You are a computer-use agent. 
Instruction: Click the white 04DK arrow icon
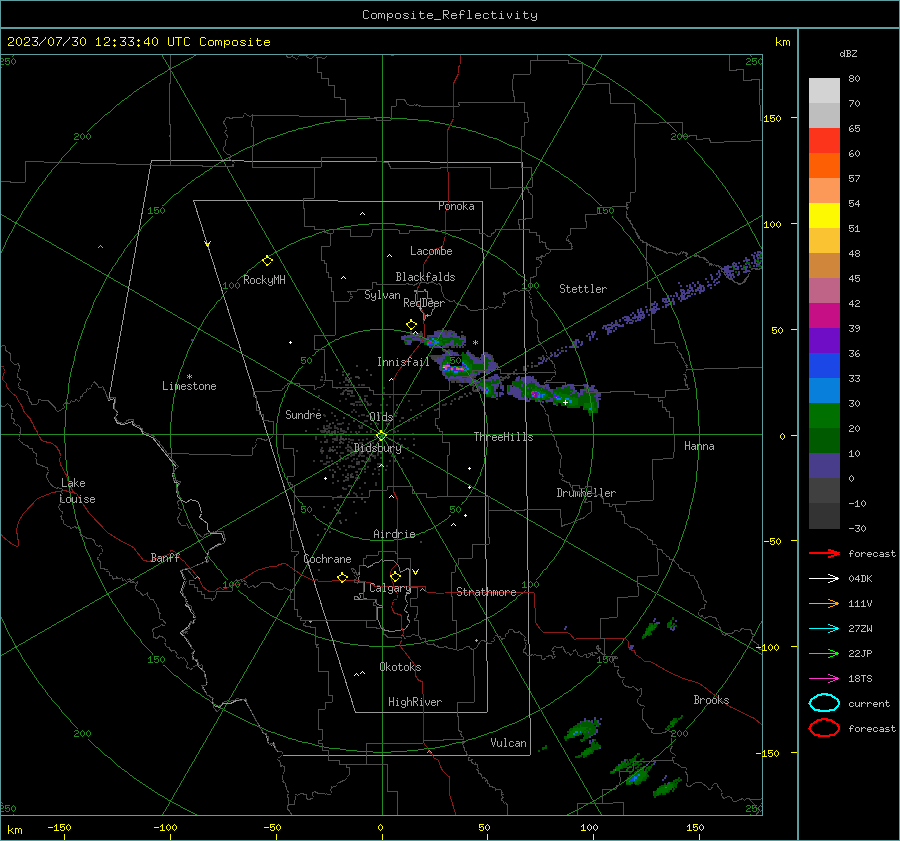[x=824, y=578]
